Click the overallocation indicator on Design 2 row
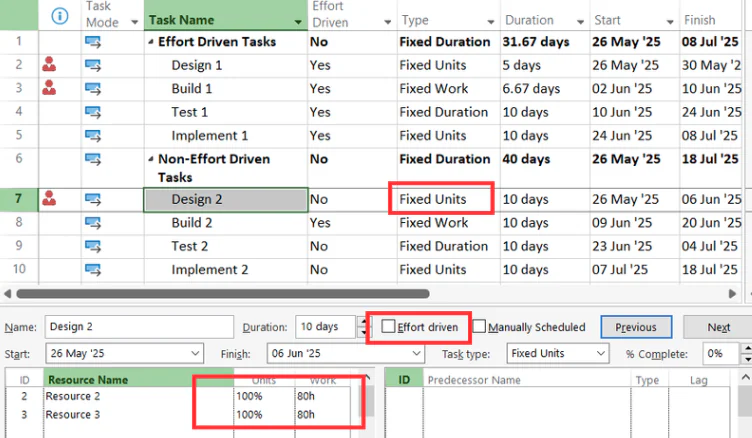Image resolution: width=752 pixels, height=438 pixels. pyautogui.click(x=49, y=198)
